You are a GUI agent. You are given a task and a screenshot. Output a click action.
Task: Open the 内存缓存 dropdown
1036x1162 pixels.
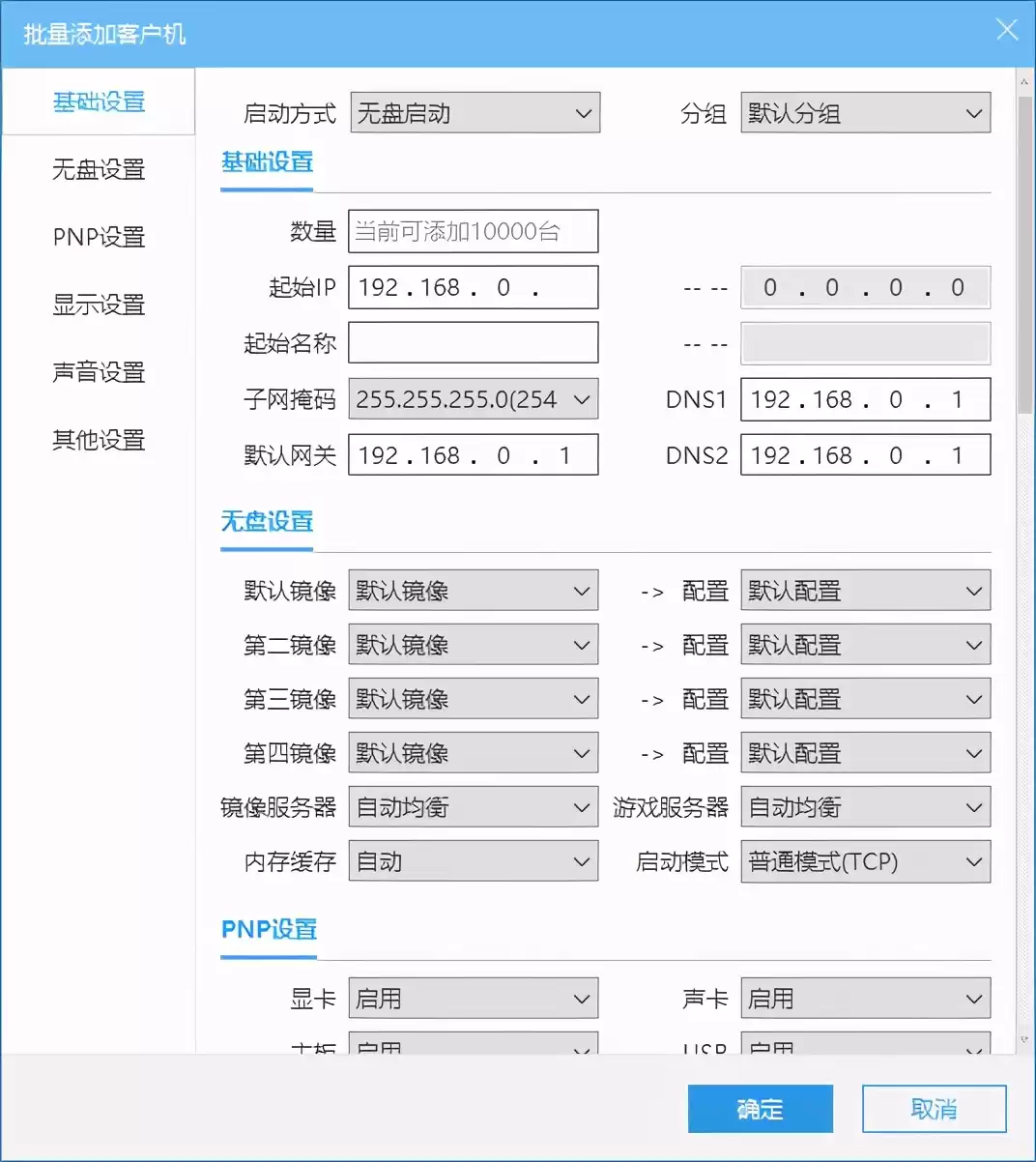click(x=473, y=861)
